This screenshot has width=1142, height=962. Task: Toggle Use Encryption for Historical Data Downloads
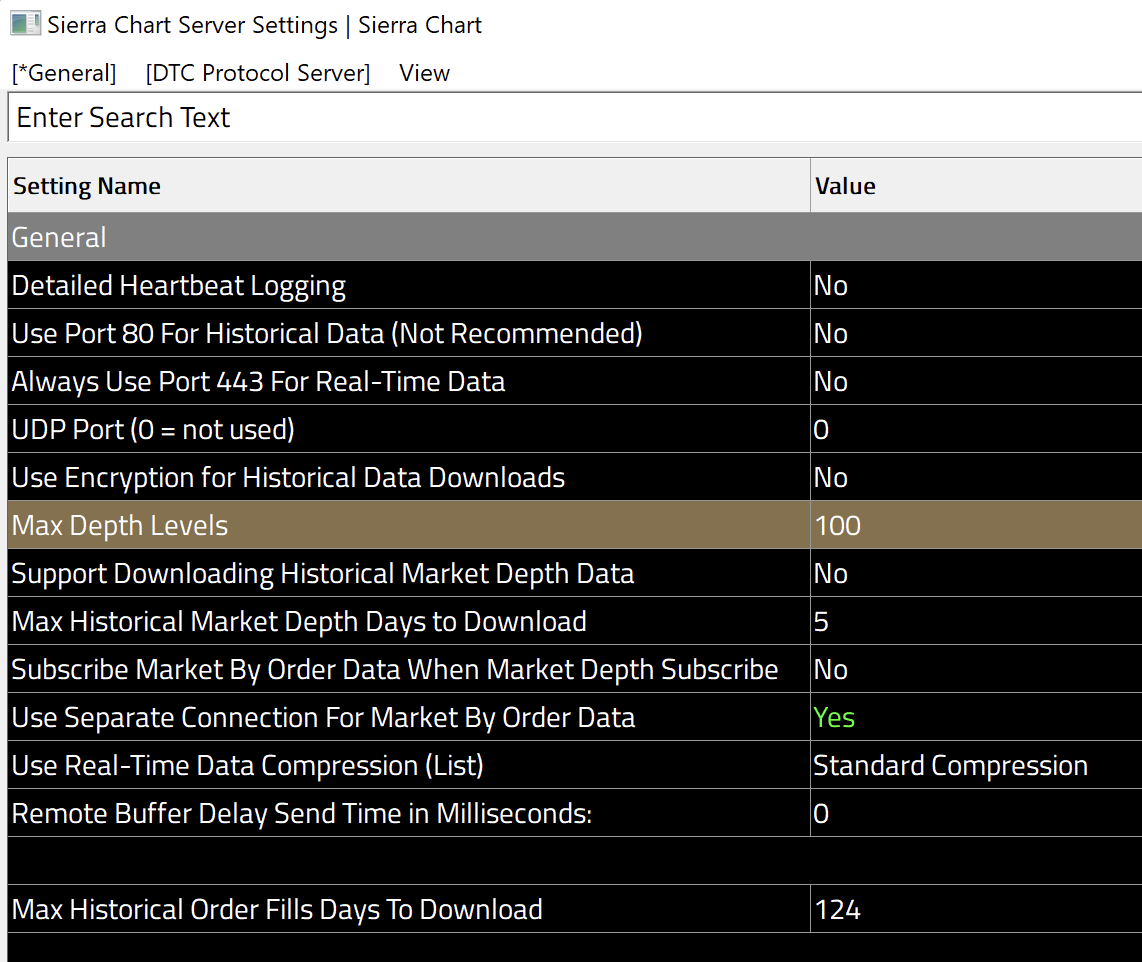831,478
